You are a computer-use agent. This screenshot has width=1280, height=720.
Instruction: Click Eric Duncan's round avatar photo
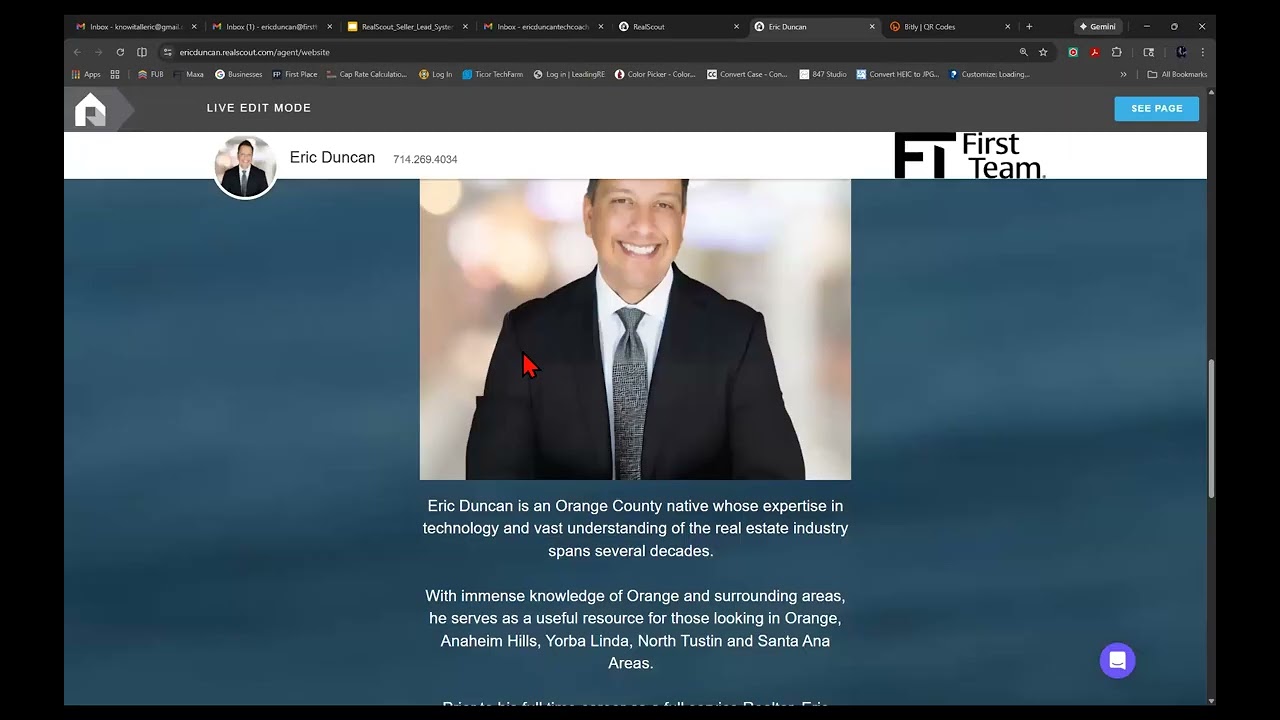point(245,167)
